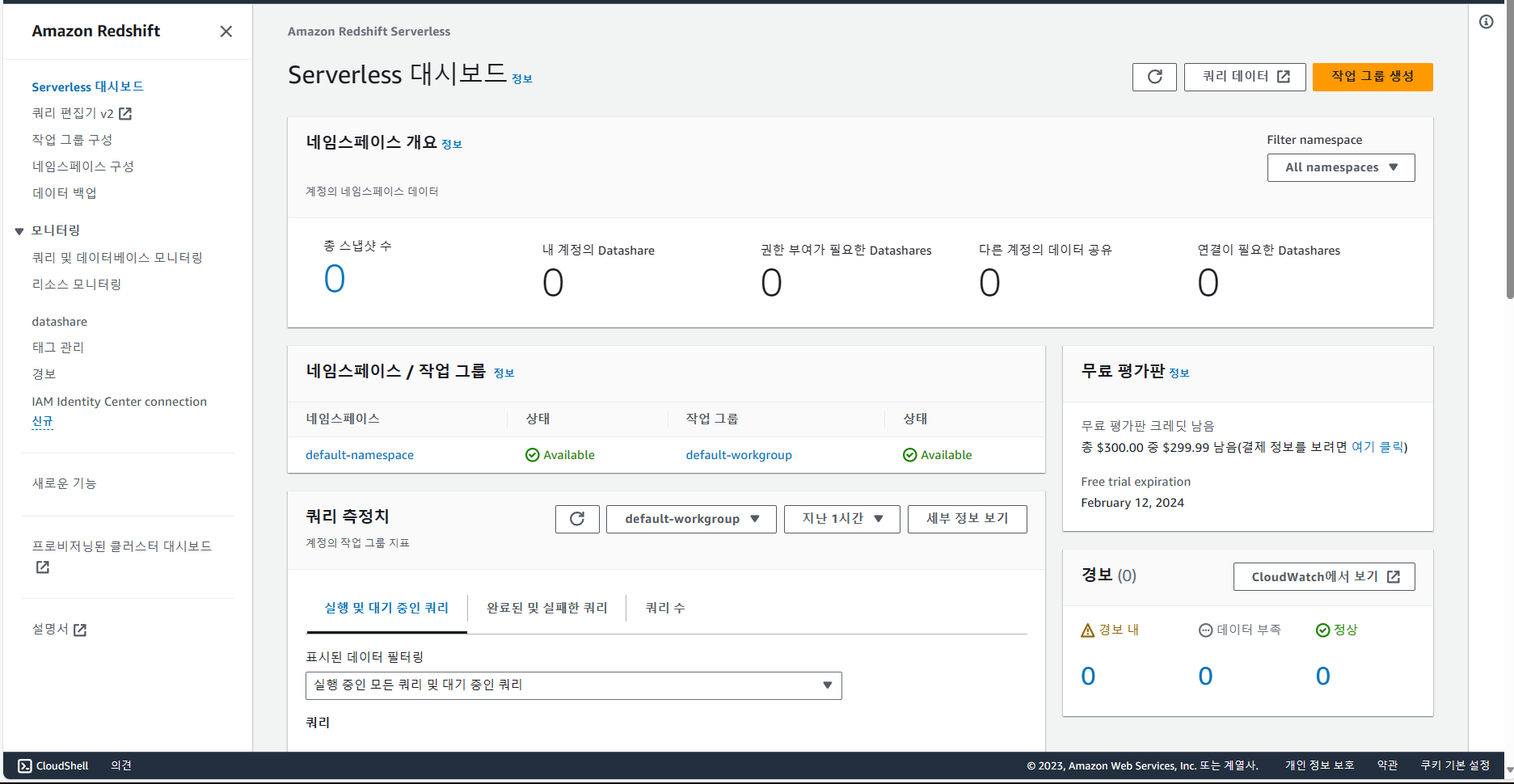Open the default-workgroup link in the table
Viewport: 1514px width, 784px height.
(x=739, y=455)
